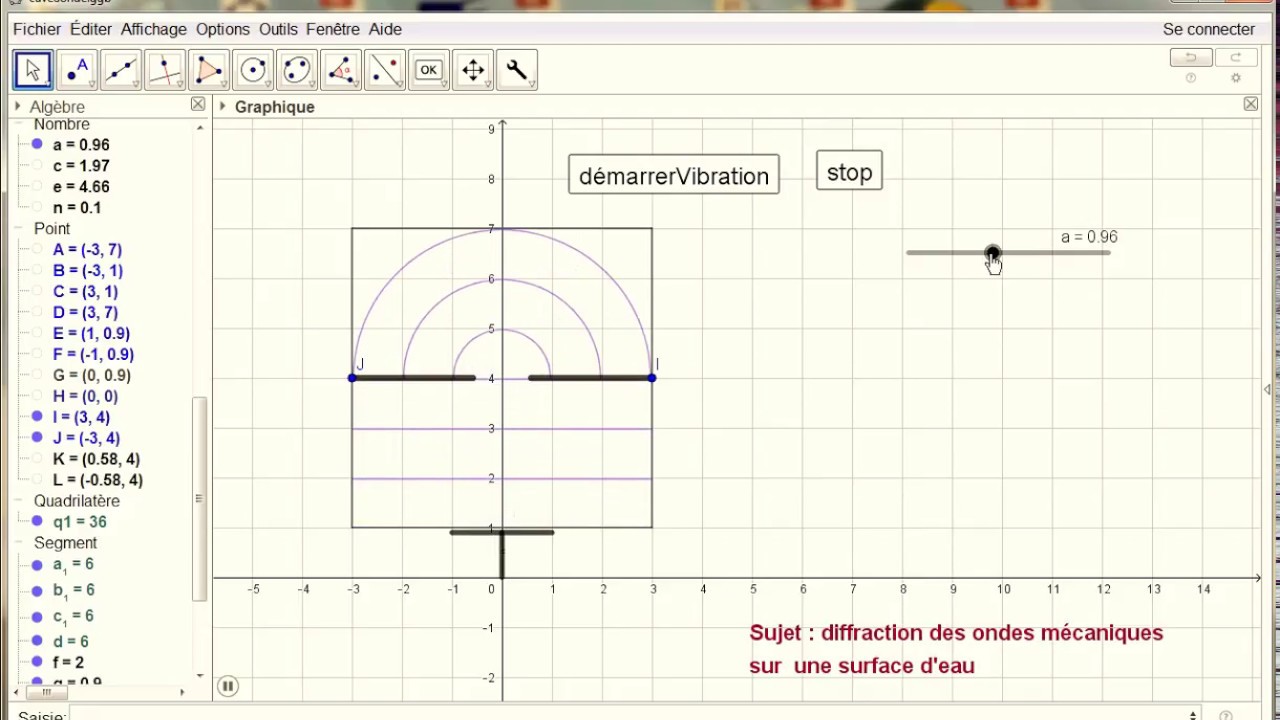Click the slider a knob

tap(991, 253)
